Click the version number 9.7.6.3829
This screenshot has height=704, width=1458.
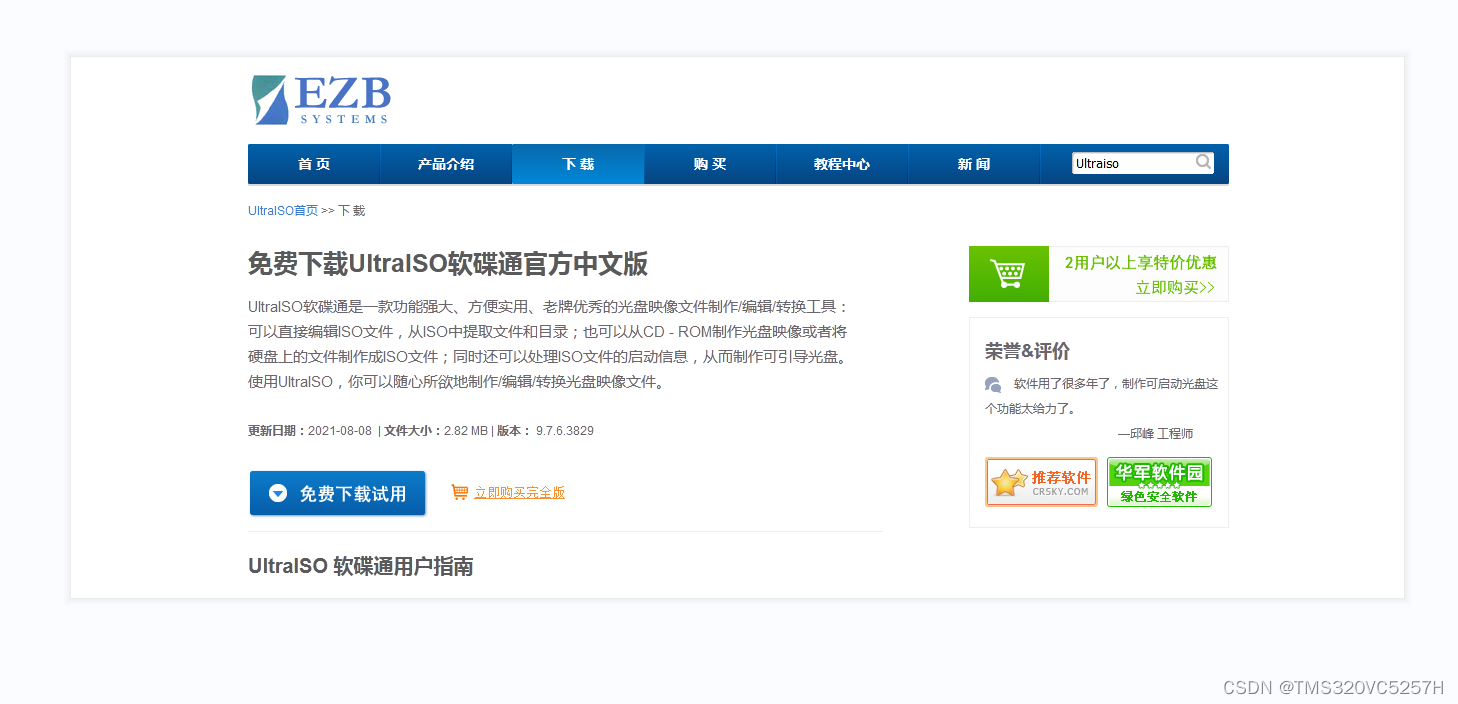[565, 431]
